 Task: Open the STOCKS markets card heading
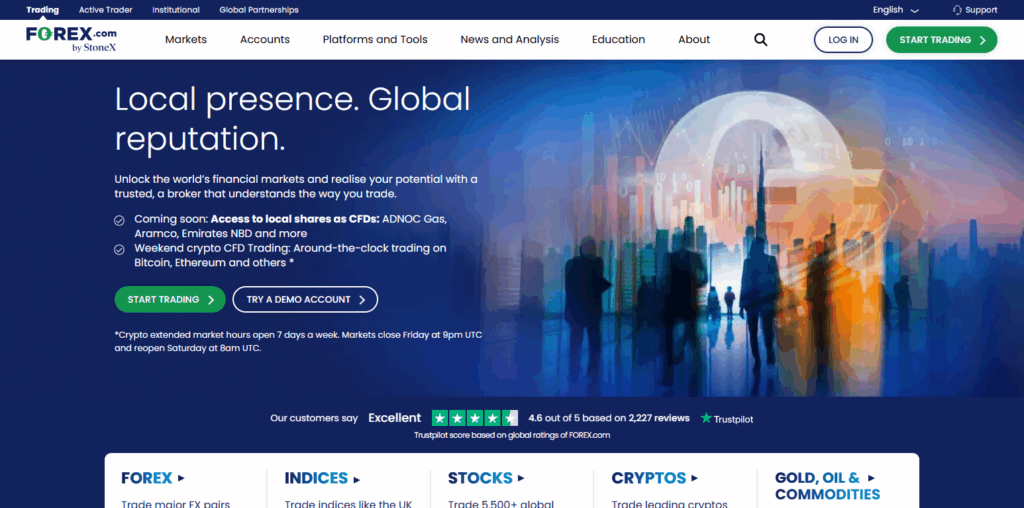click(480, 478)
